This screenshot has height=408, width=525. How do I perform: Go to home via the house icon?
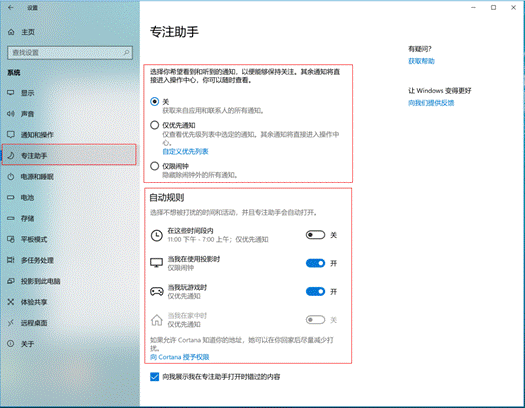(11, 32)
